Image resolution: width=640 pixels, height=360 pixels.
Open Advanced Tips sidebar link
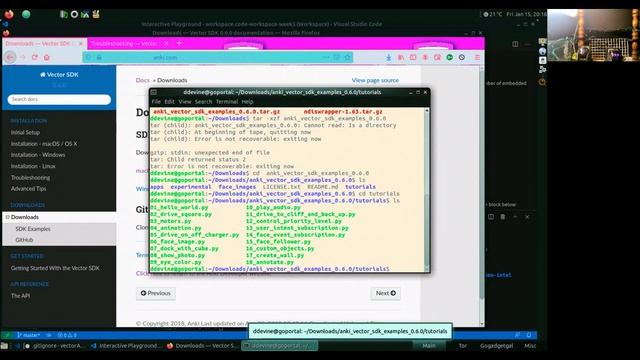pyautogui.click(x=29, y=189)
